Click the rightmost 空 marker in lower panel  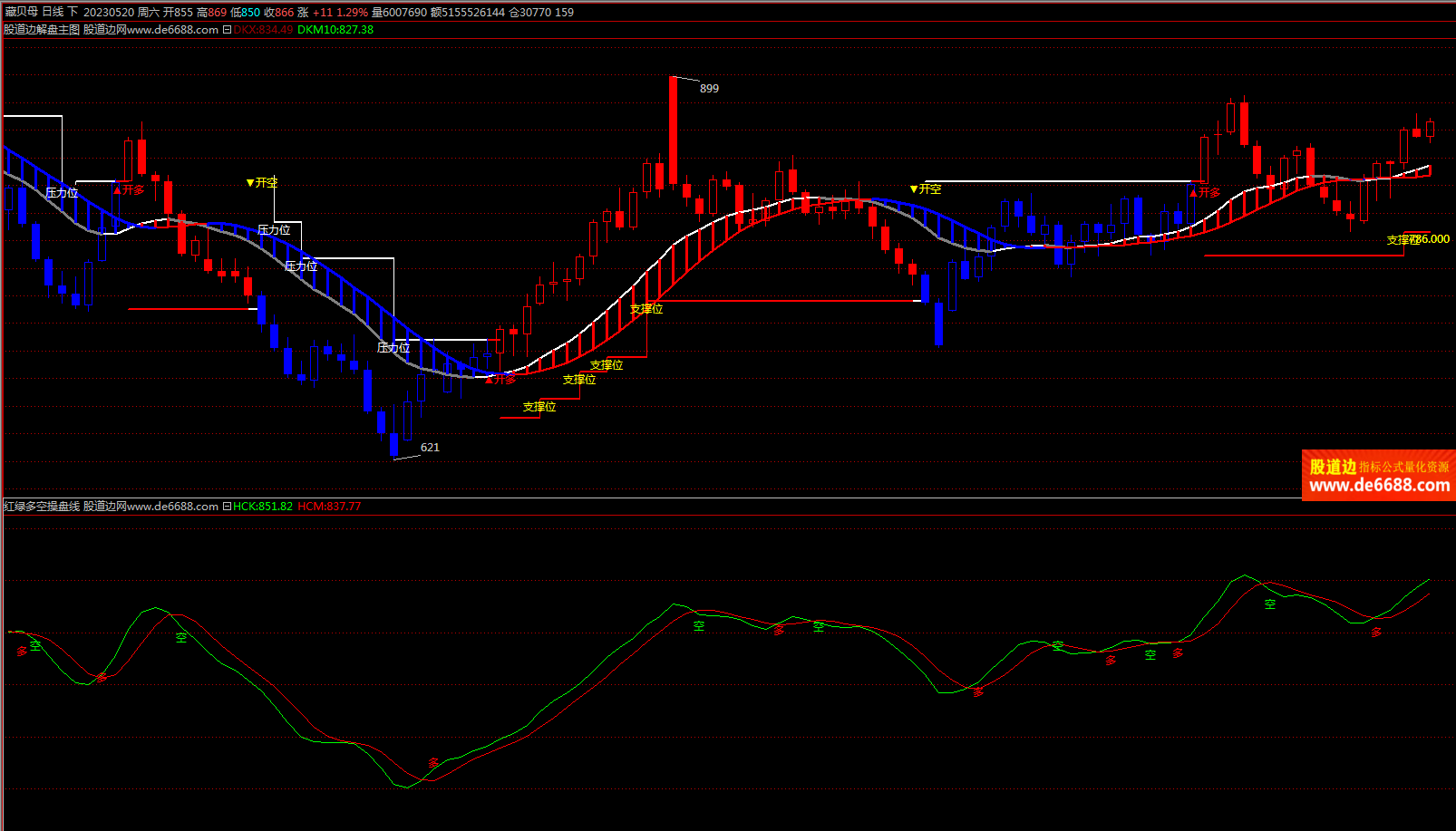[x=1270, y=604]
